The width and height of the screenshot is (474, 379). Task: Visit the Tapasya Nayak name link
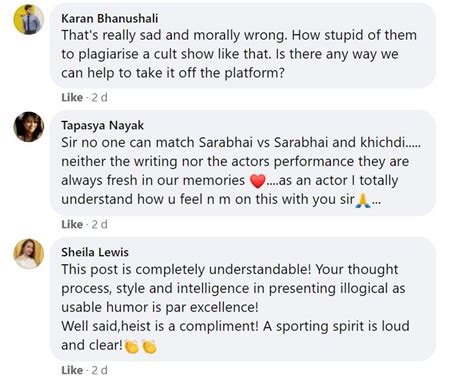point(102,126)
